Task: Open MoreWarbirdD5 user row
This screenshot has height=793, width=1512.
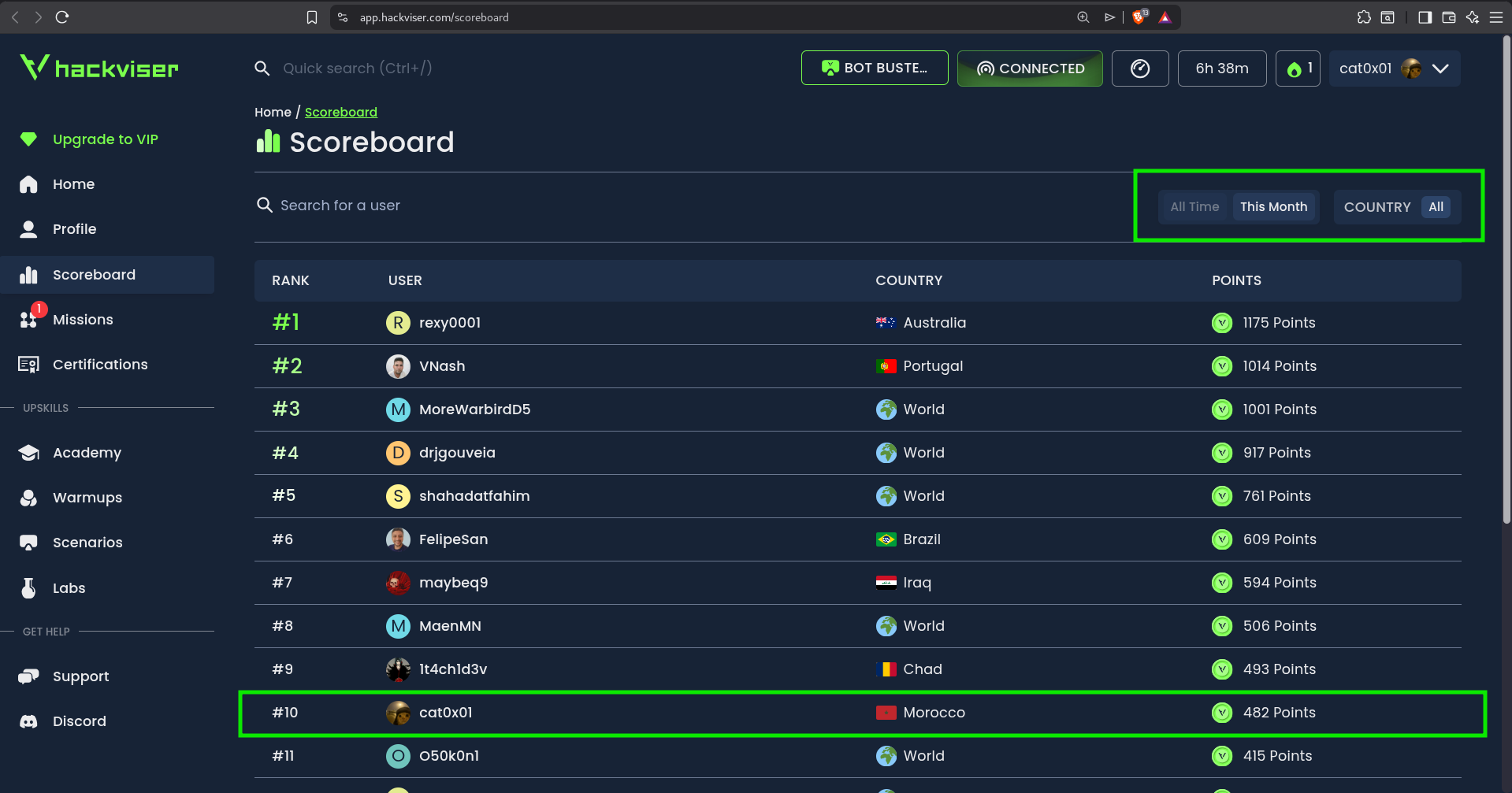Action: [857, 409]
